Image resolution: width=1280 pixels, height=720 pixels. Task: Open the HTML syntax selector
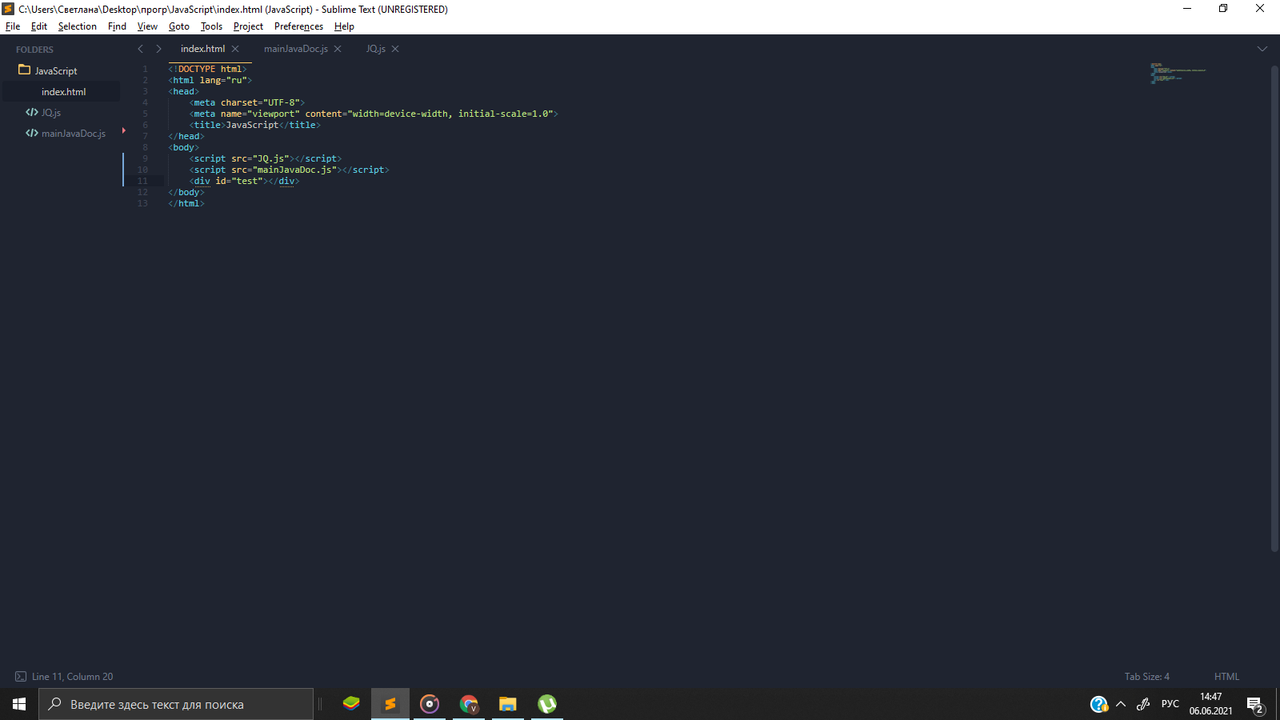click(1227, 677)
